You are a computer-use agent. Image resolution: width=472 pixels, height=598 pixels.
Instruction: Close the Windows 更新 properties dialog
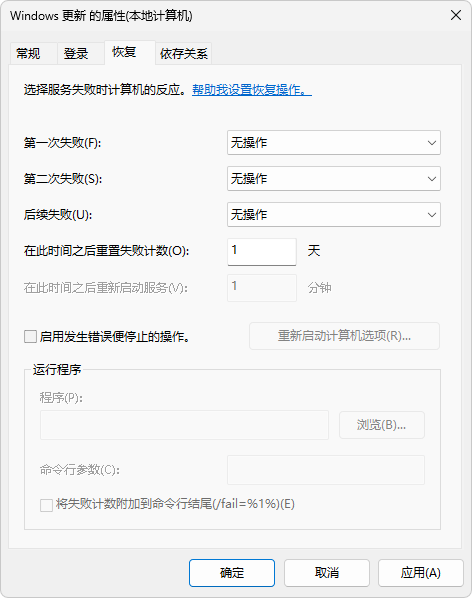point(456,16)
